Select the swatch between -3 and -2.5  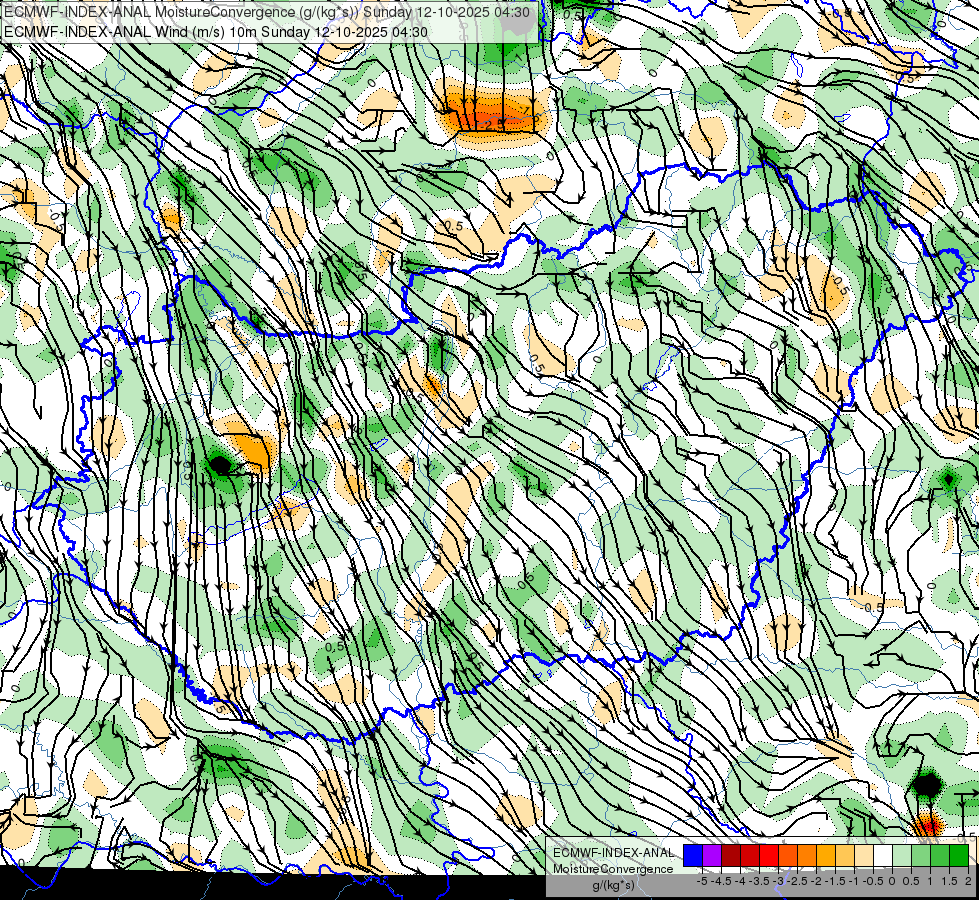coord(788,856)
